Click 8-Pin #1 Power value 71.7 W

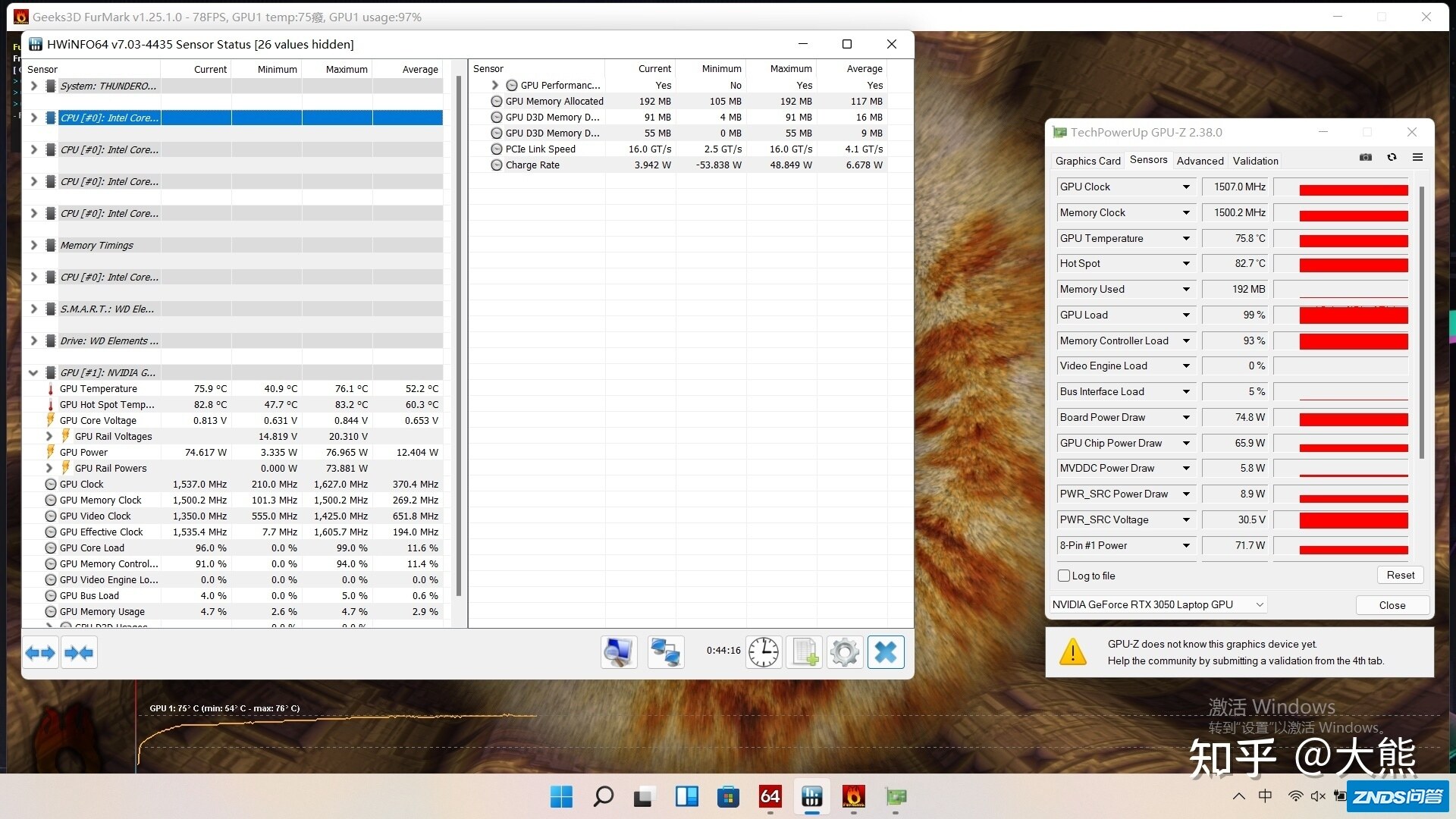click(1236, 545)
